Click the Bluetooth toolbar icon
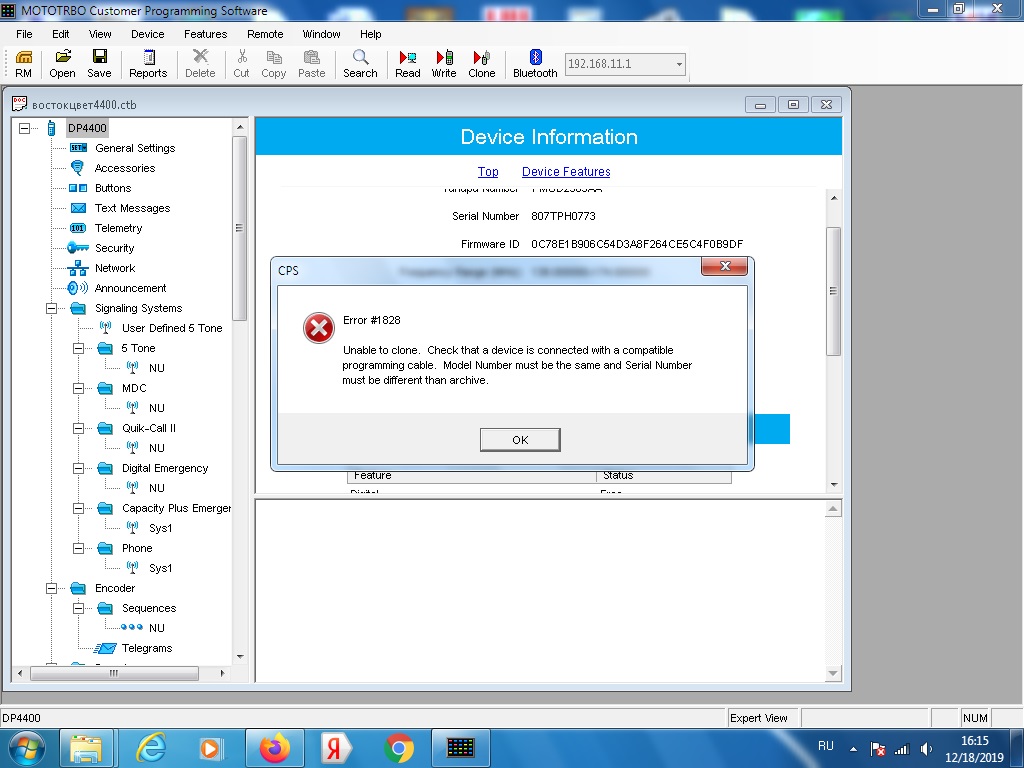 coord(535,64)
